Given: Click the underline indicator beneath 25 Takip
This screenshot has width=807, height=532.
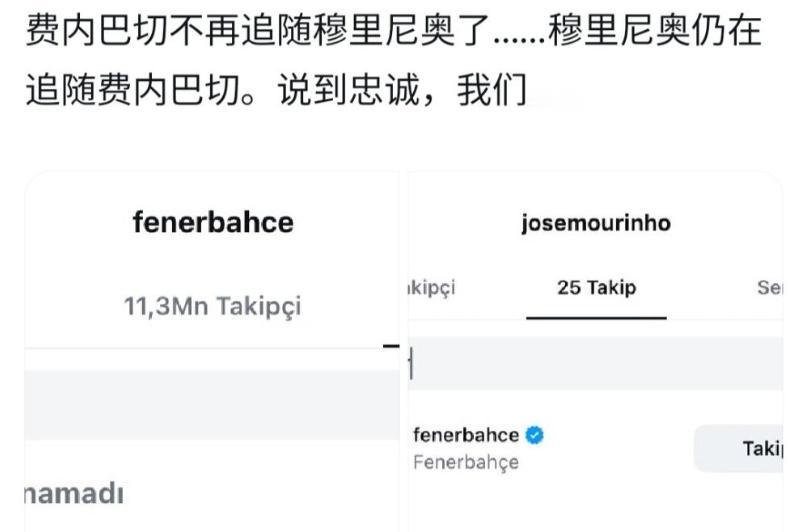Looking at the screenshot, I should click(596, 318).
